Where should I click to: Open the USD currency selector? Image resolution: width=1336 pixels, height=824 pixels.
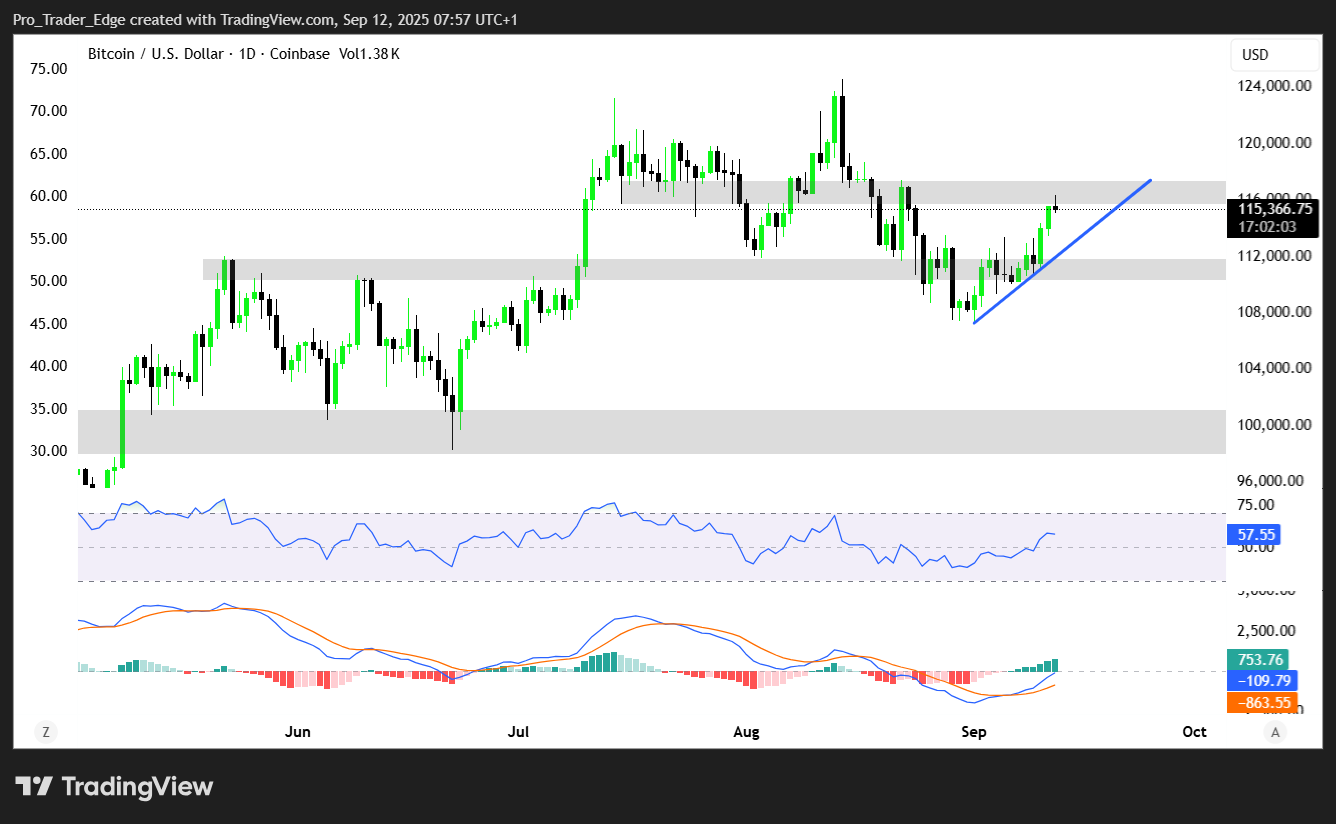[1275, 55]
